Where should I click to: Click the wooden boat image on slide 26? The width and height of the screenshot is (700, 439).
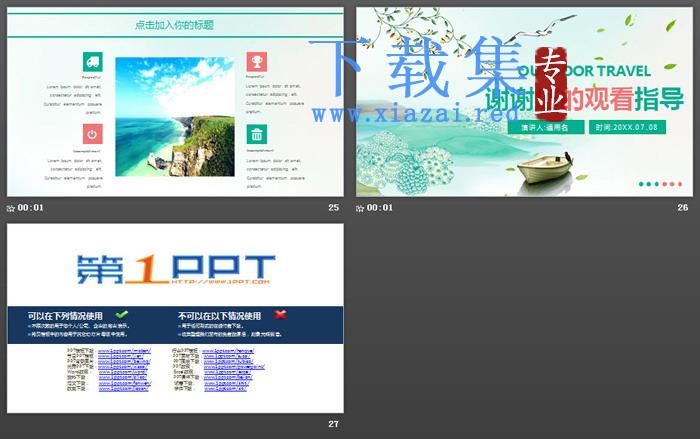click(545, 168)
